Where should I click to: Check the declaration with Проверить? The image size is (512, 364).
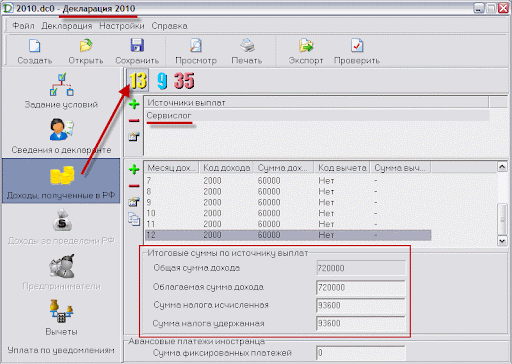(x=357, y=52)
